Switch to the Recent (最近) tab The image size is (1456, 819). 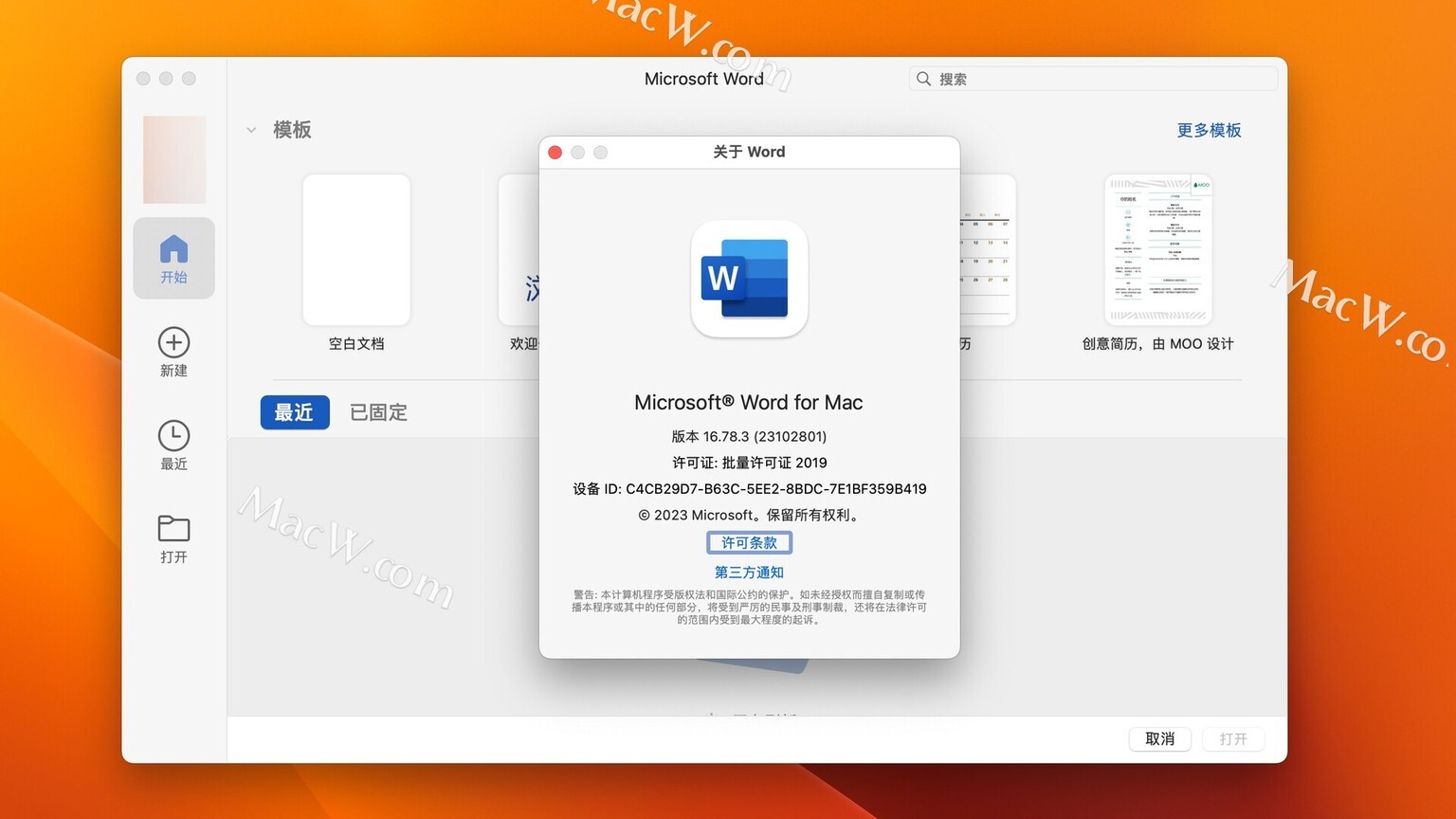tap(295, 412)
